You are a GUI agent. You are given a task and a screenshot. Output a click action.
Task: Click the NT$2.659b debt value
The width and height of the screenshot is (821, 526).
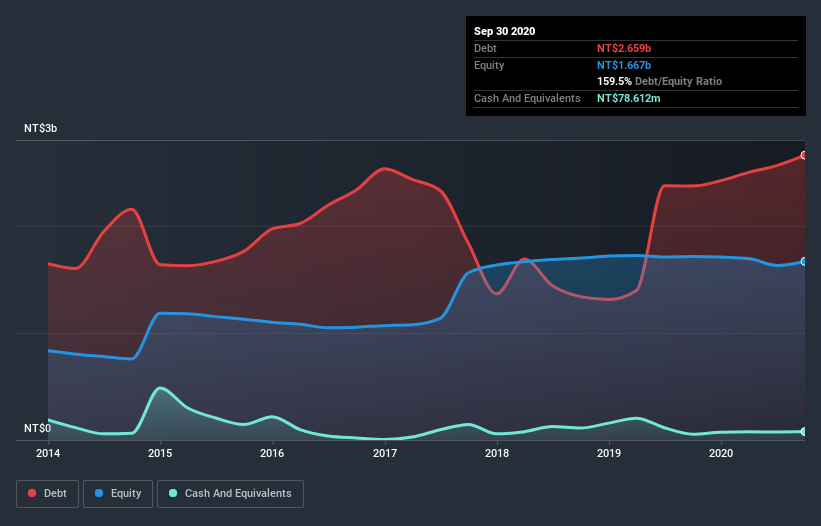[624, 48]
